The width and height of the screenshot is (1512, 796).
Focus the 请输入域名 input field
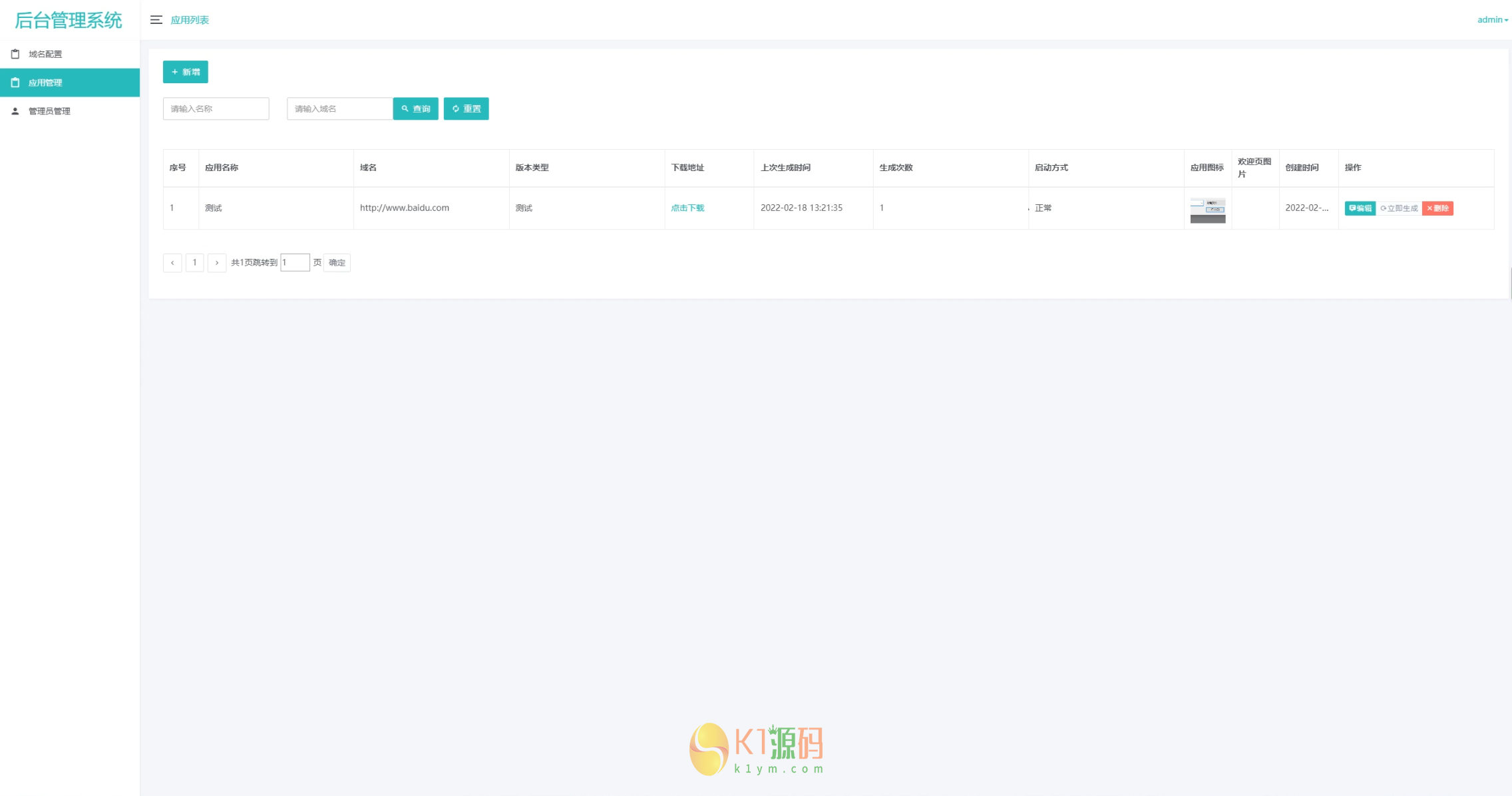(x=339, y=108)
